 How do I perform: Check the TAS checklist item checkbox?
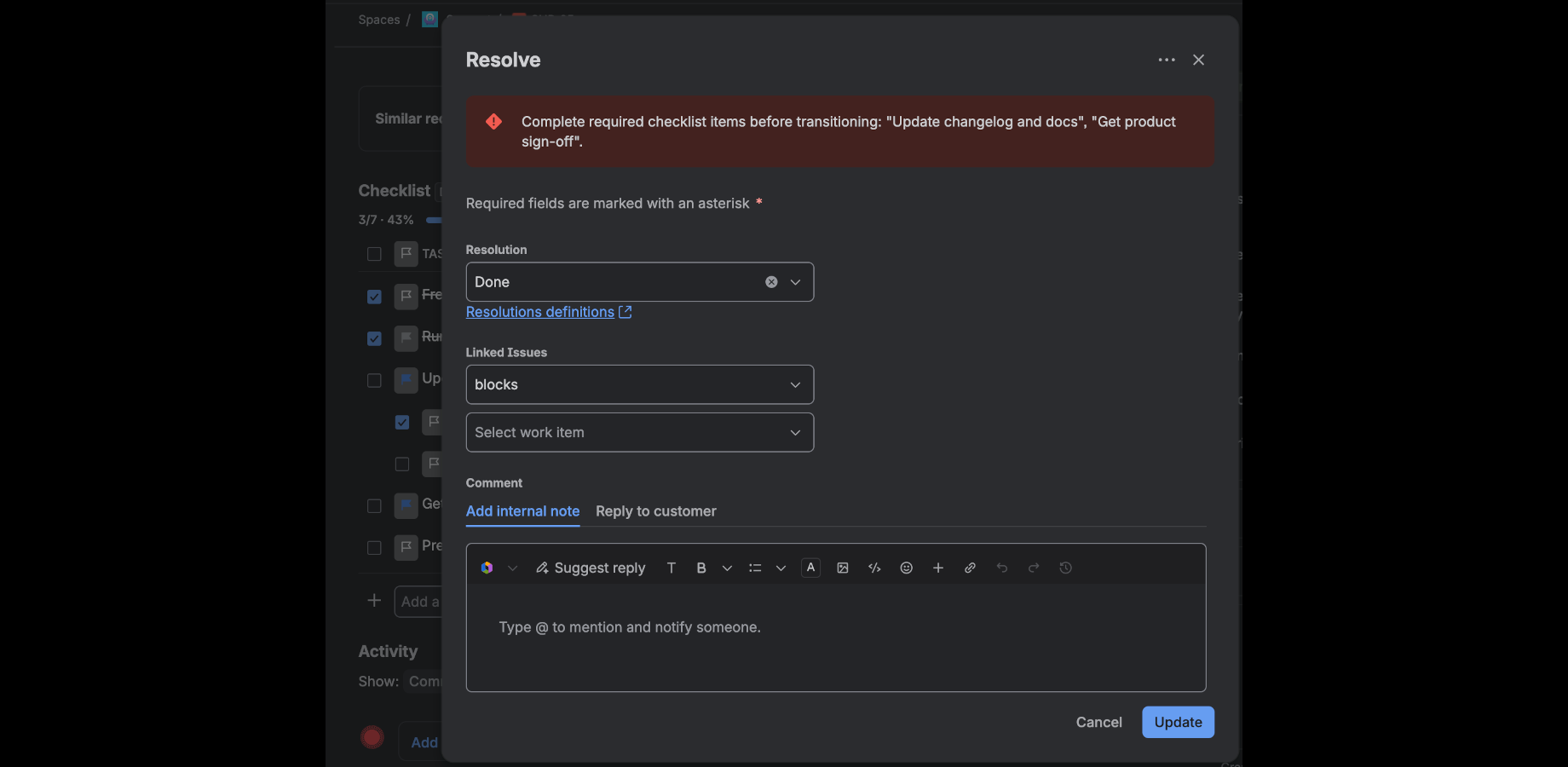(x=374, y=254)
